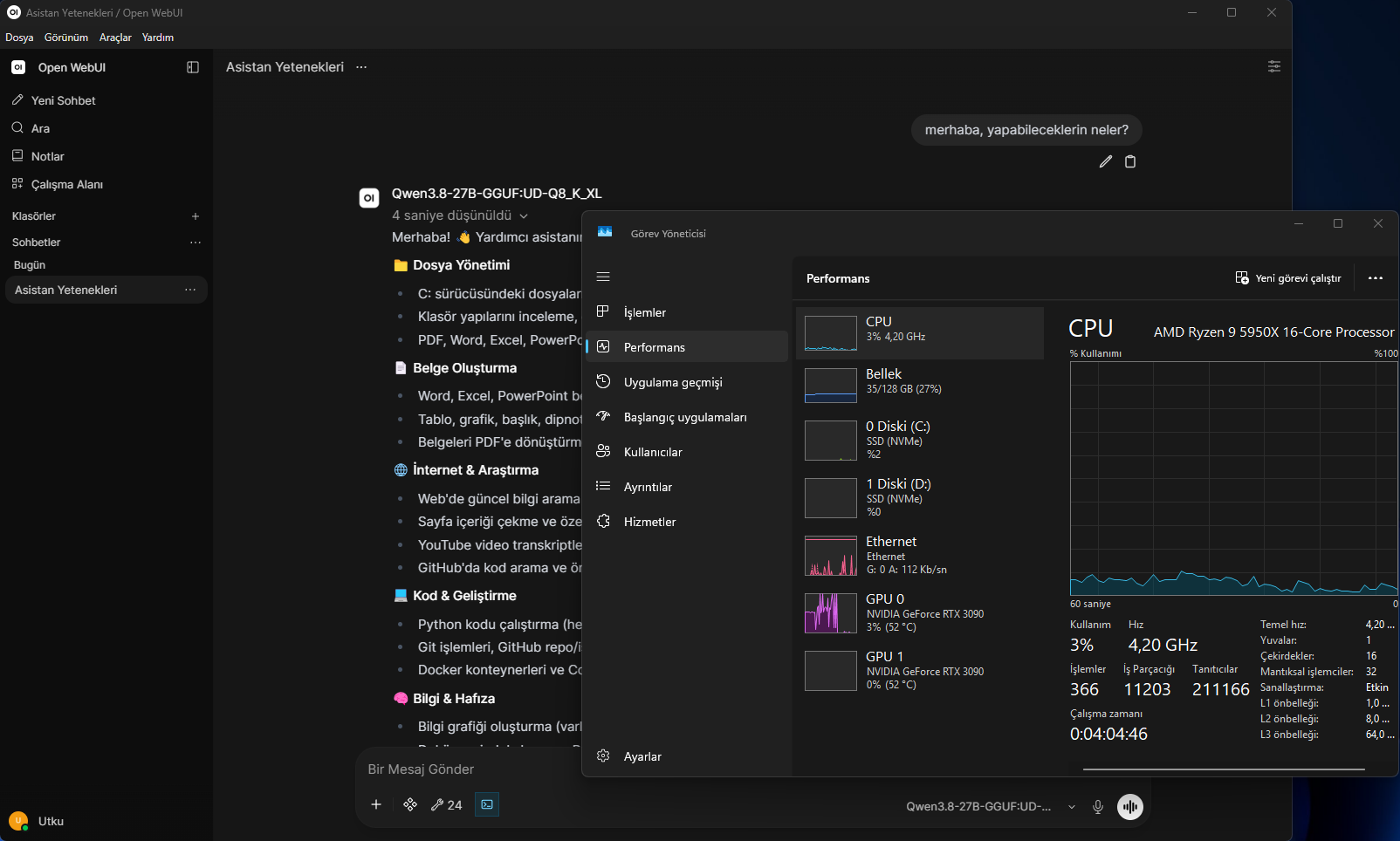The width and height of the screenshot is (1400, 841).
Task: Open options for the Asistan Yetenekleri sidebar chat
Action: pyautogui.click(x=190, y=290)
